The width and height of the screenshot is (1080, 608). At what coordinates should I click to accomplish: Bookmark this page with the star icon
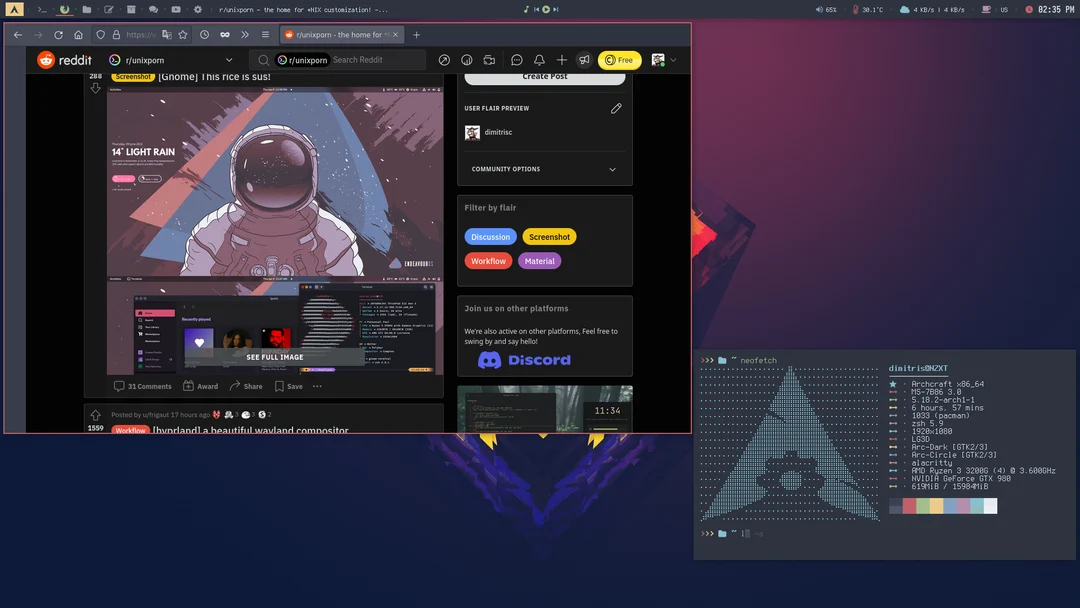click(183, 34)
